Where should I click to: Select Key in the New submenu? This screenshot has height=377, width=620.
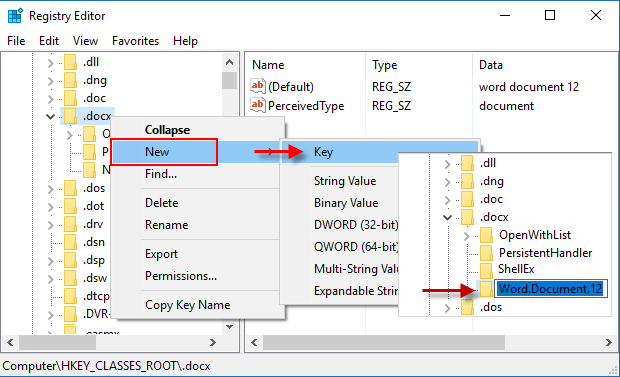click(380, 152)
